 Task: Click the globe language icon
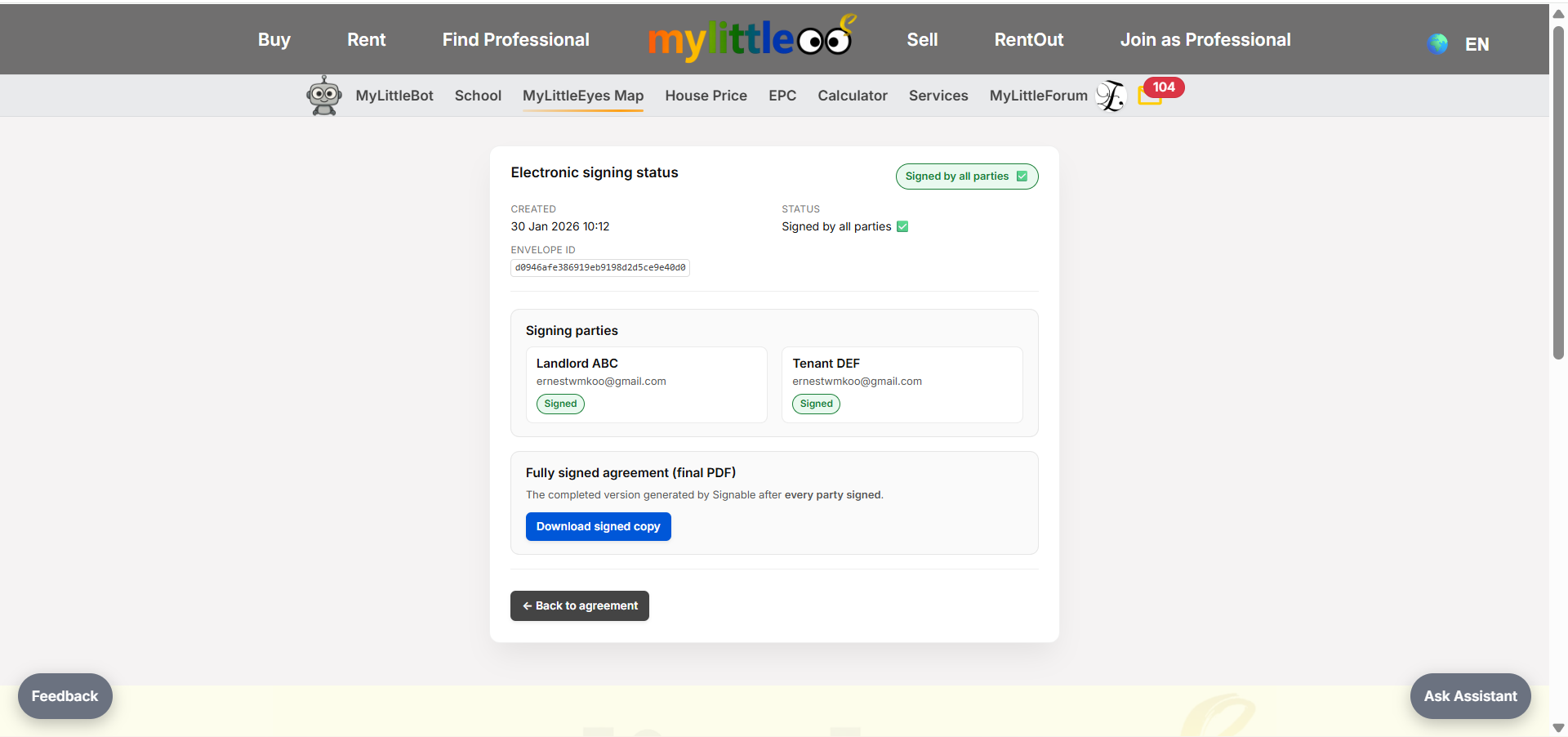tap(1437, 44)
